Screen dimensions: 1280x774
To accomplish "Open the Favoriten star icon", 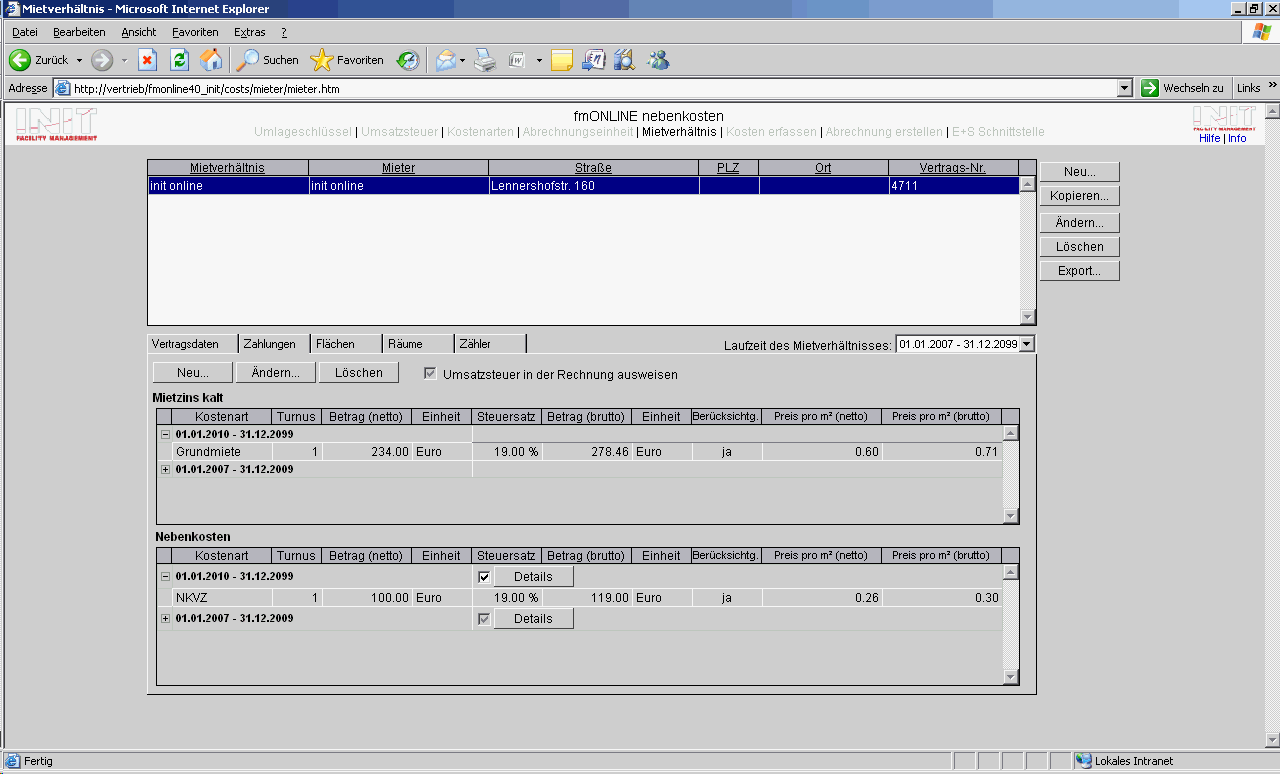I will pos(321,60).
